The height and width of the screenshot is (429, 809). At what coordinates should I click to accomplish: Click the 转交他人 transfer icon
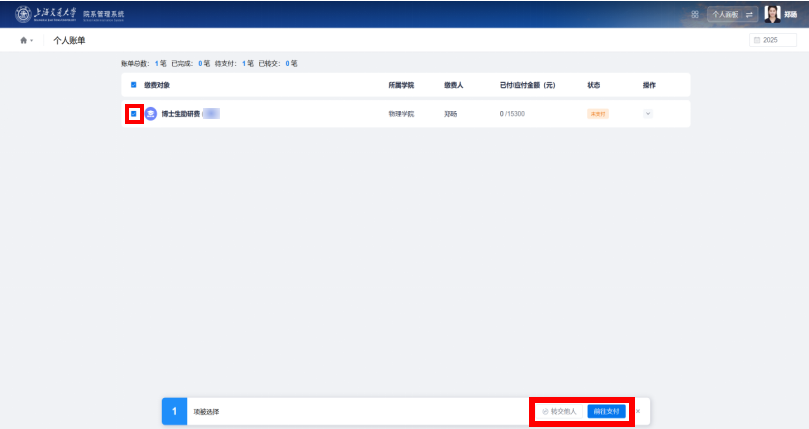click(x=545, y=411)
